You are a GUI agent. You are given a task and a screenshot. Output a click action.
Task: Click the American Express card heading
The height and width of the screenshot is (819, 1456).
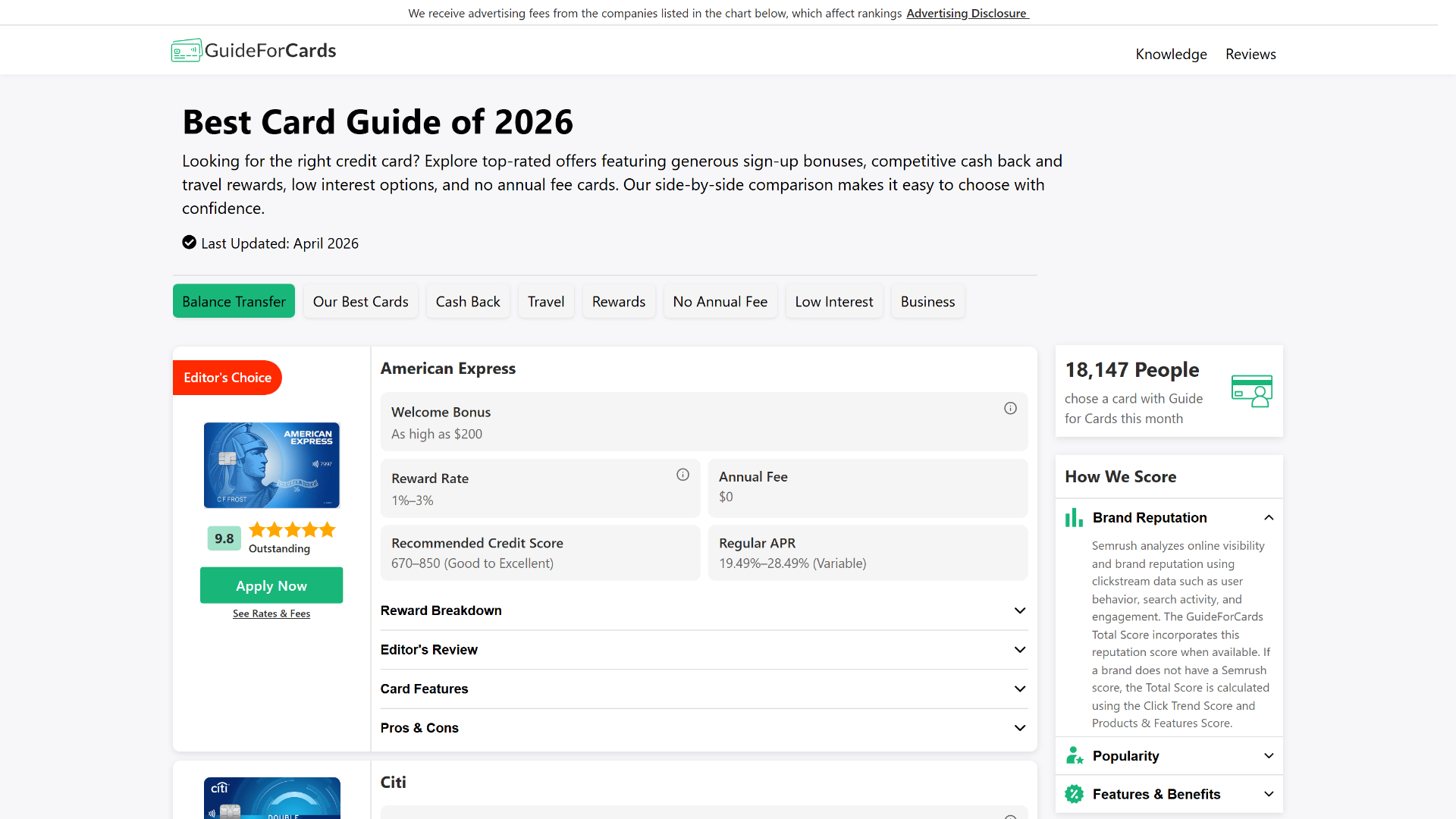click(x=448, y=369)
